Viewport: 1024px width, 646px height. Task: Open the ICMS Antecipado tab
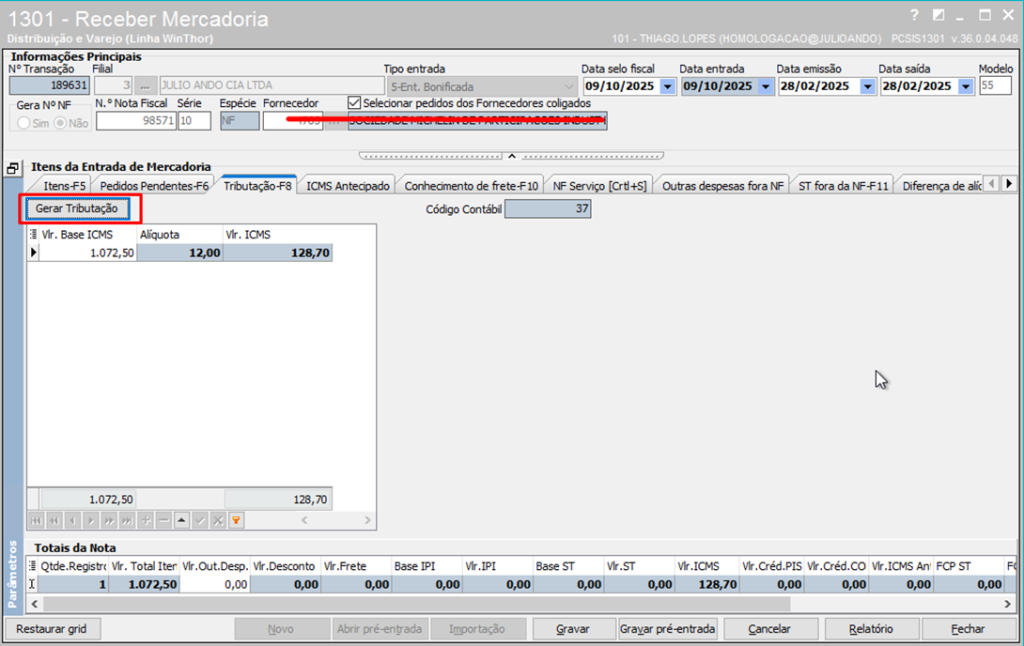click(x=348, y=186)
